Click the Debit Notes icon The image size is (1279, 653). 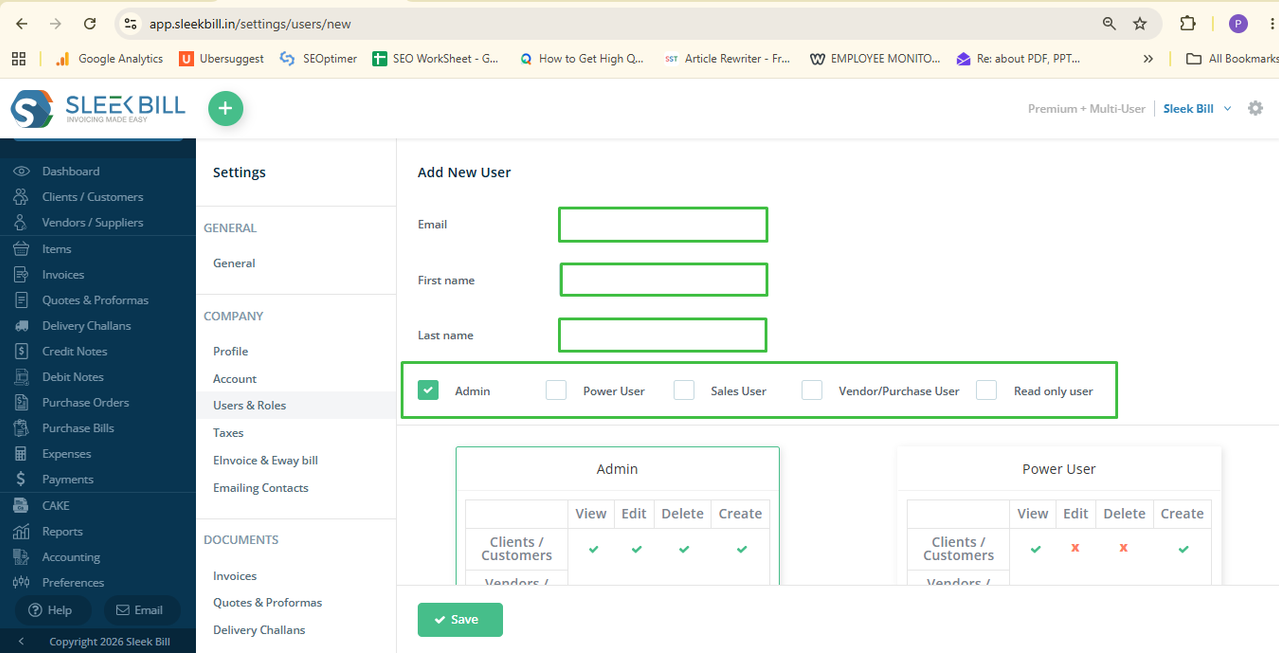tap(21, 377)
